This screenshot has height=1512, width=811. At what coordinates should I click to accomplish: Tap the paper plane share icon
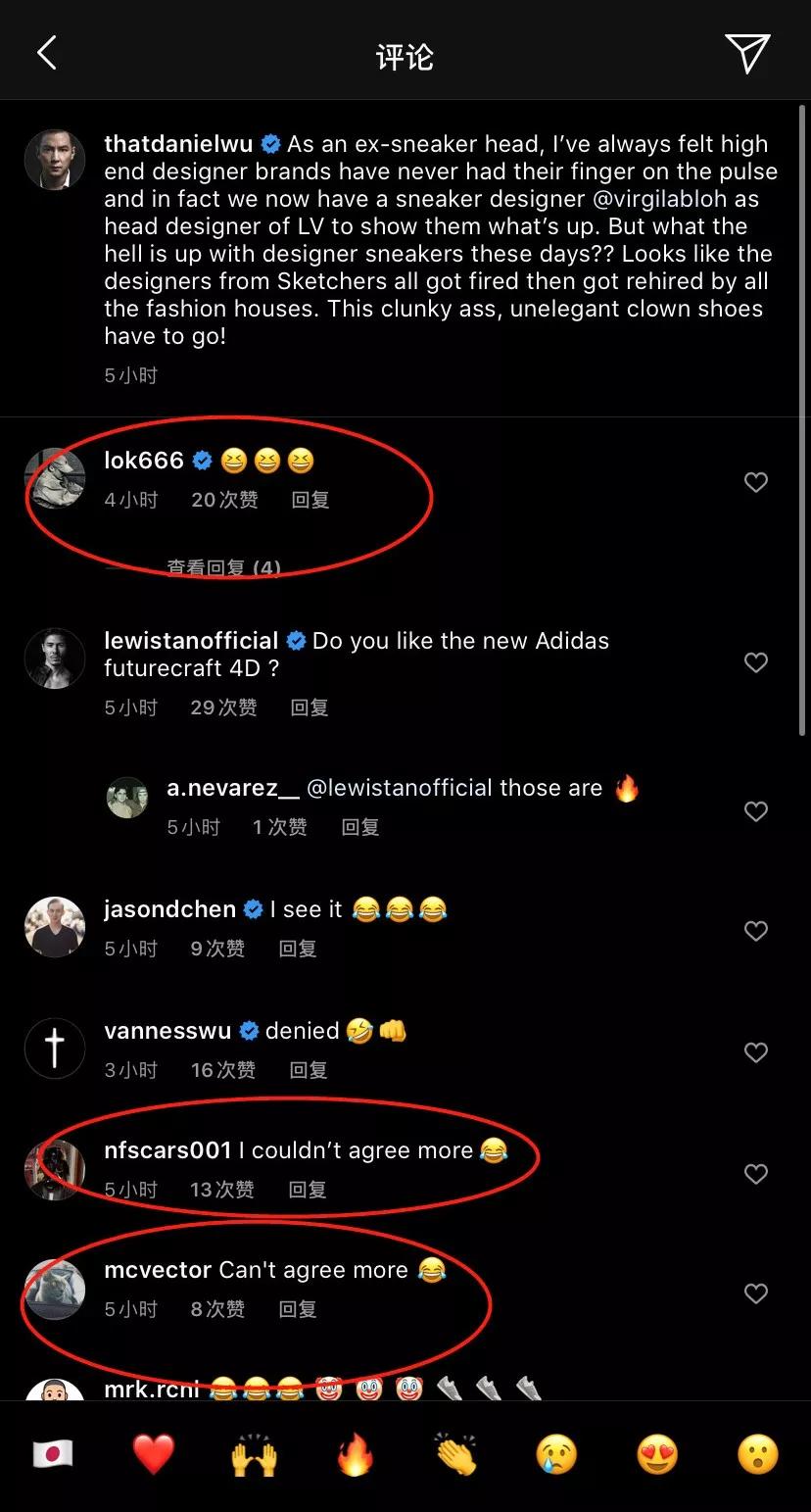pyautogui.click(x=747, y=54)
